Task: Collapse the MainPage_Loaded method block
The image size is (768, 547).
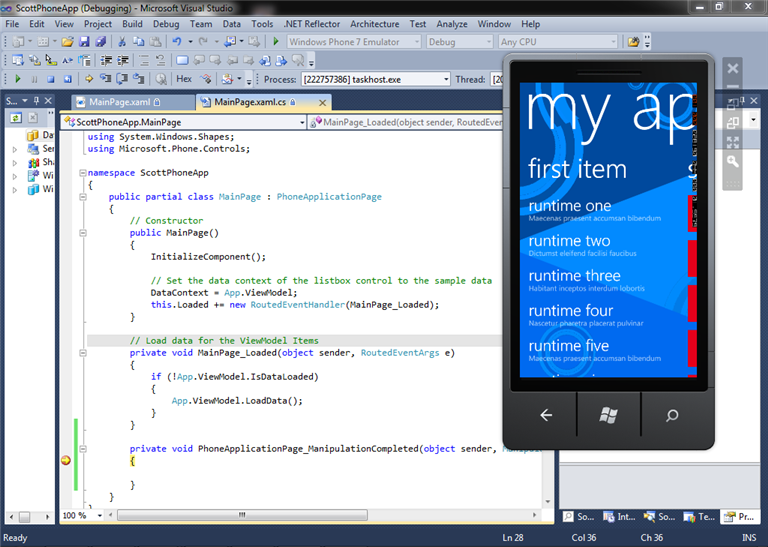Action: pos(83,353)
